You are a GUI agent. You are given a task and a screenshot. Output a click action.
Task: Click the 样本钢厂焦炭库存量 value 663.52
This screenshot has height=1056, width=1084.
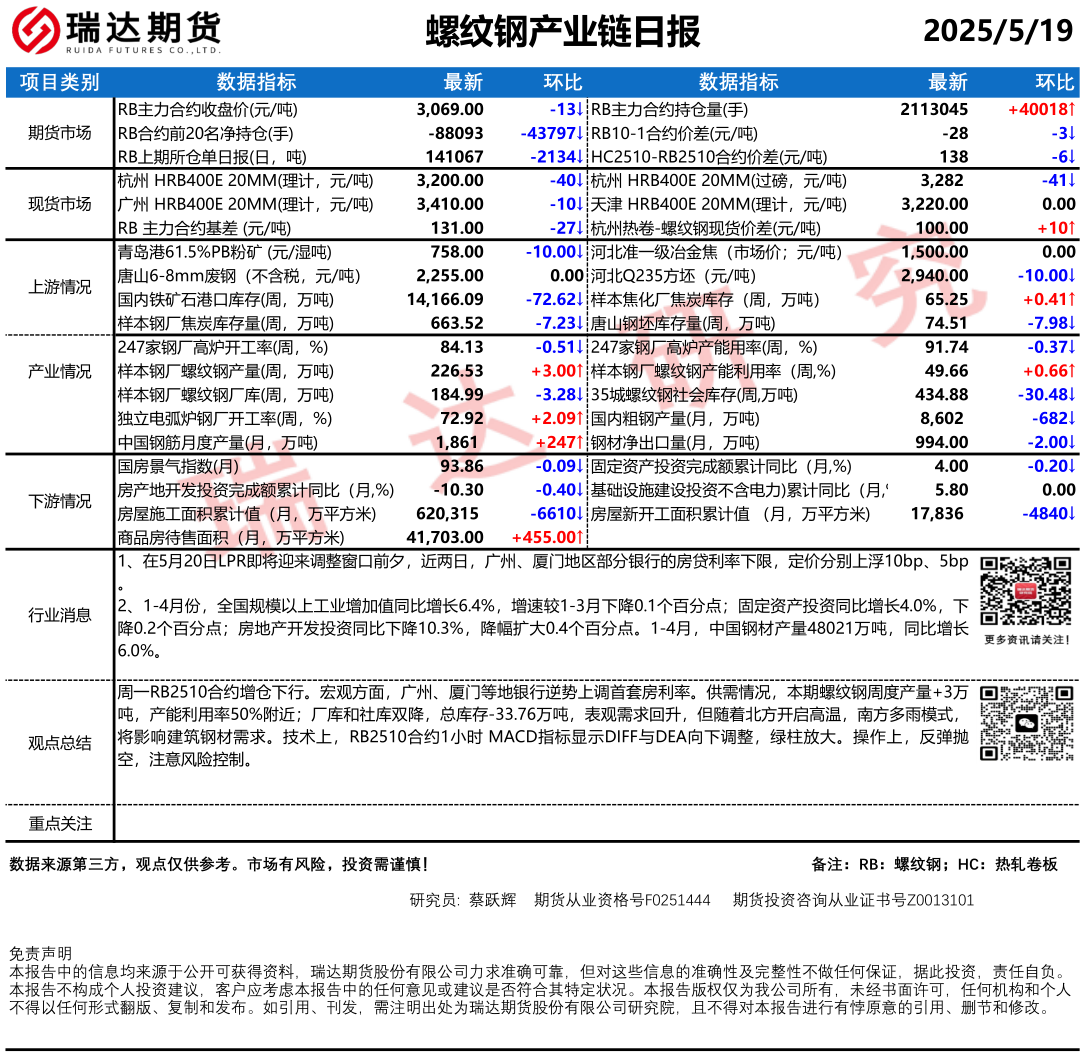(457, 324)
